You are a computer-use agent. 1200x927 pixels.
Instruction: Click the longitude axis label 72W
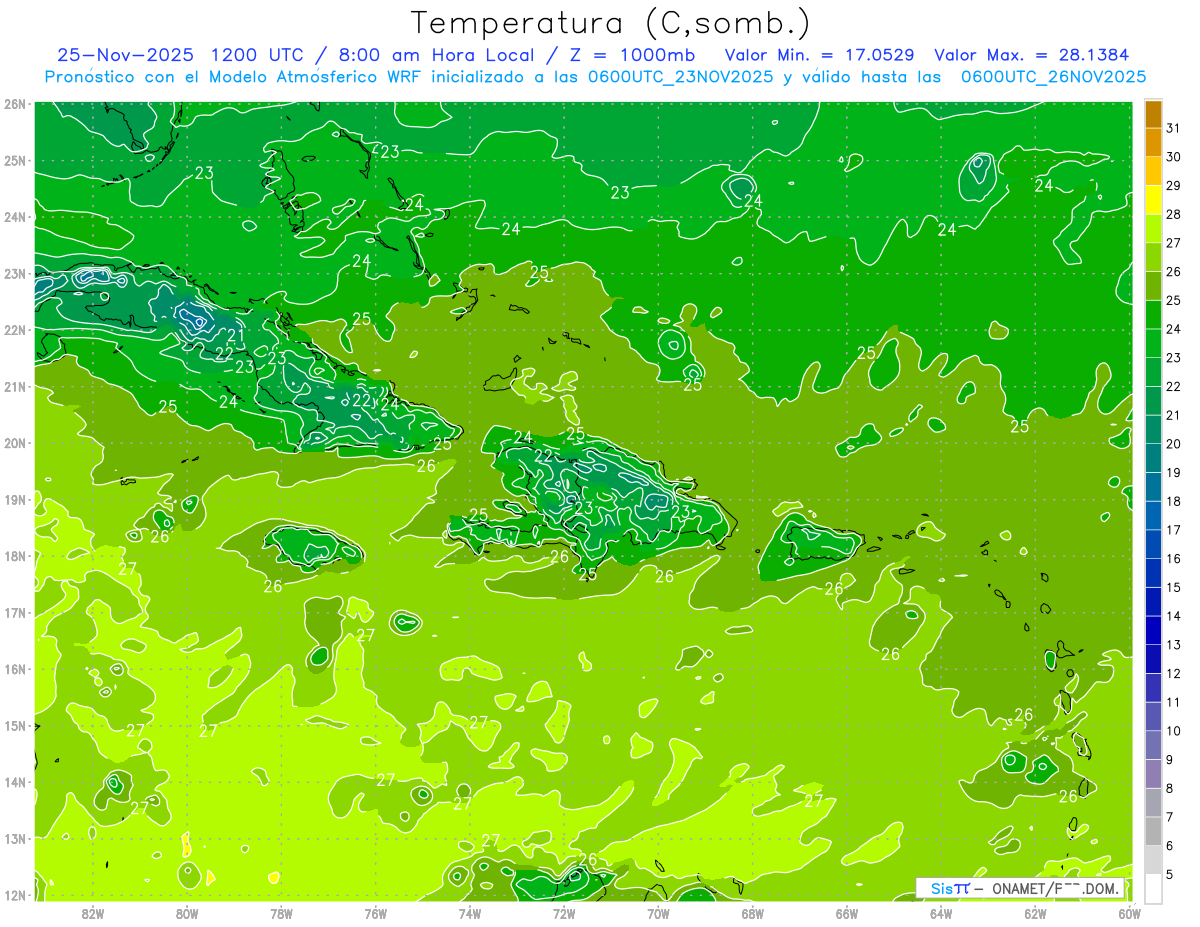coord(564,912)
